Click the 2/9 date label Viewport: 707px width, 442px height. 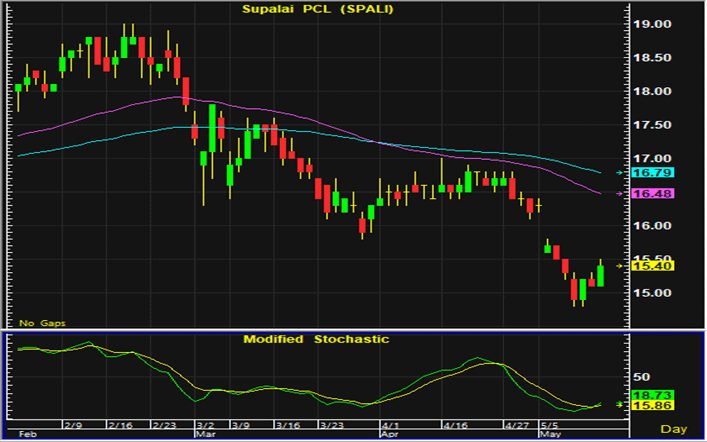[x=73, y=425]
